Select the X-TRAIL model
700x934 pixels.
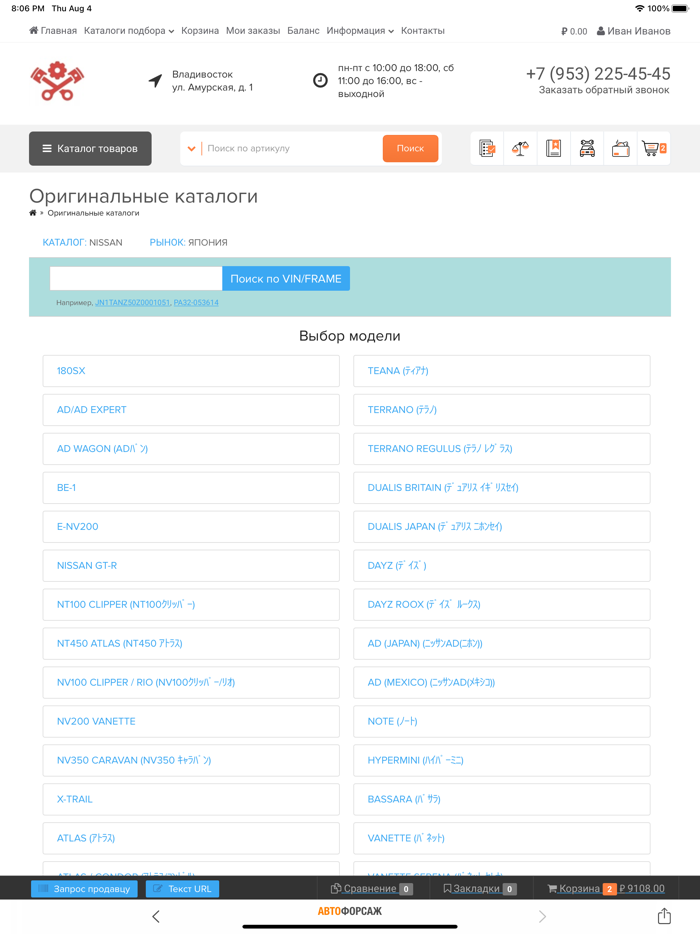191,799
